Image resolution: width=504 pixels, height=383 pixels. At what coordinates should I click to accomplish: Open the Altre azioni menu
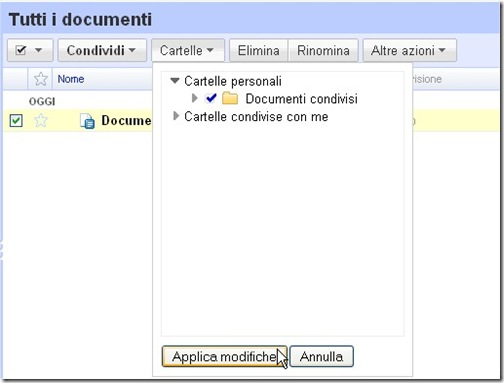pos(409,50)
